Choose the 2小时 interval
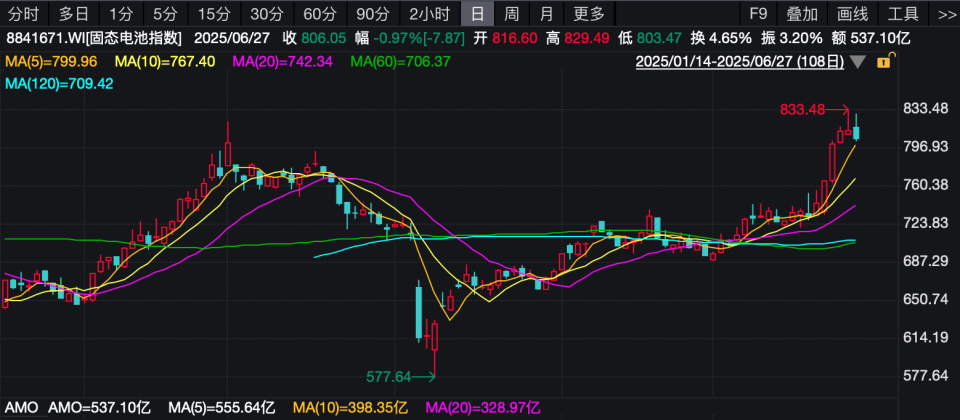Image resolution: width=960 pixels, height=420 pixels. (428, 13)
